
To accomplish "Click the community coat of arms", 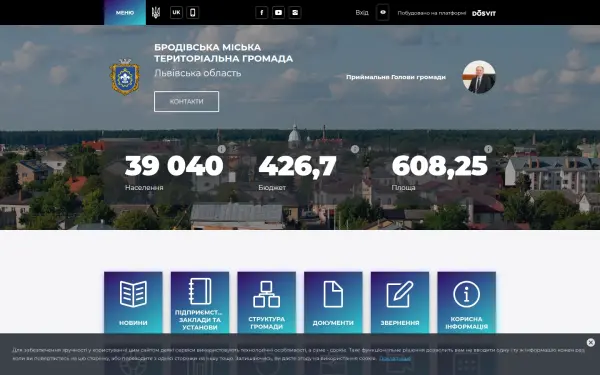I will click(x=125, y=77).
